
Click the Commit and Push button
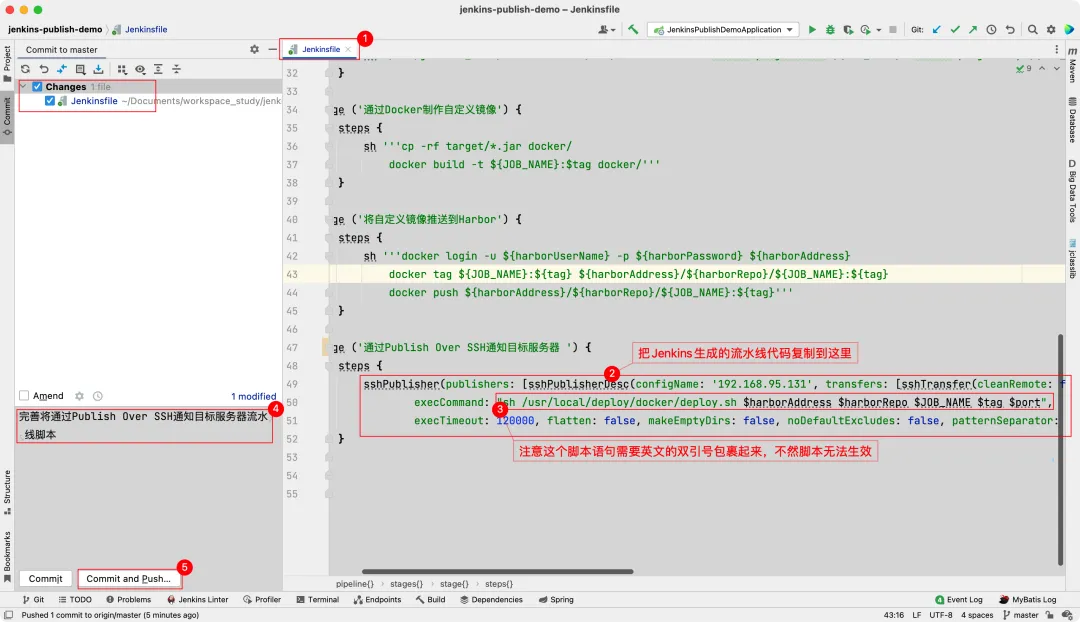129,579
